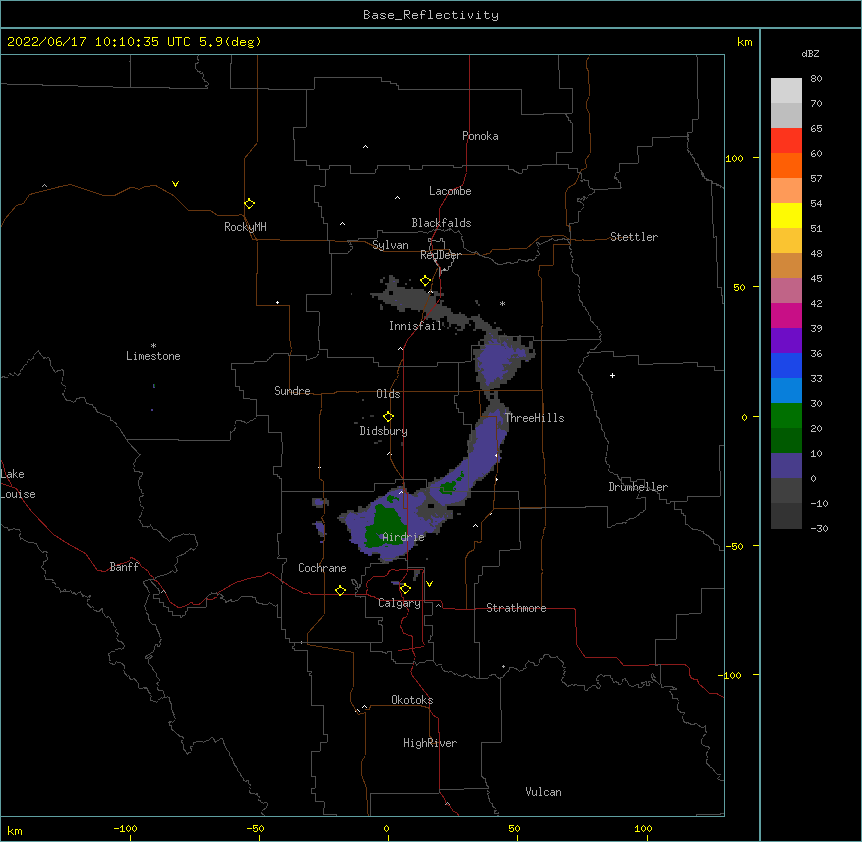Select the red 60–65 dBZ legend swatch

click(786, 140)
